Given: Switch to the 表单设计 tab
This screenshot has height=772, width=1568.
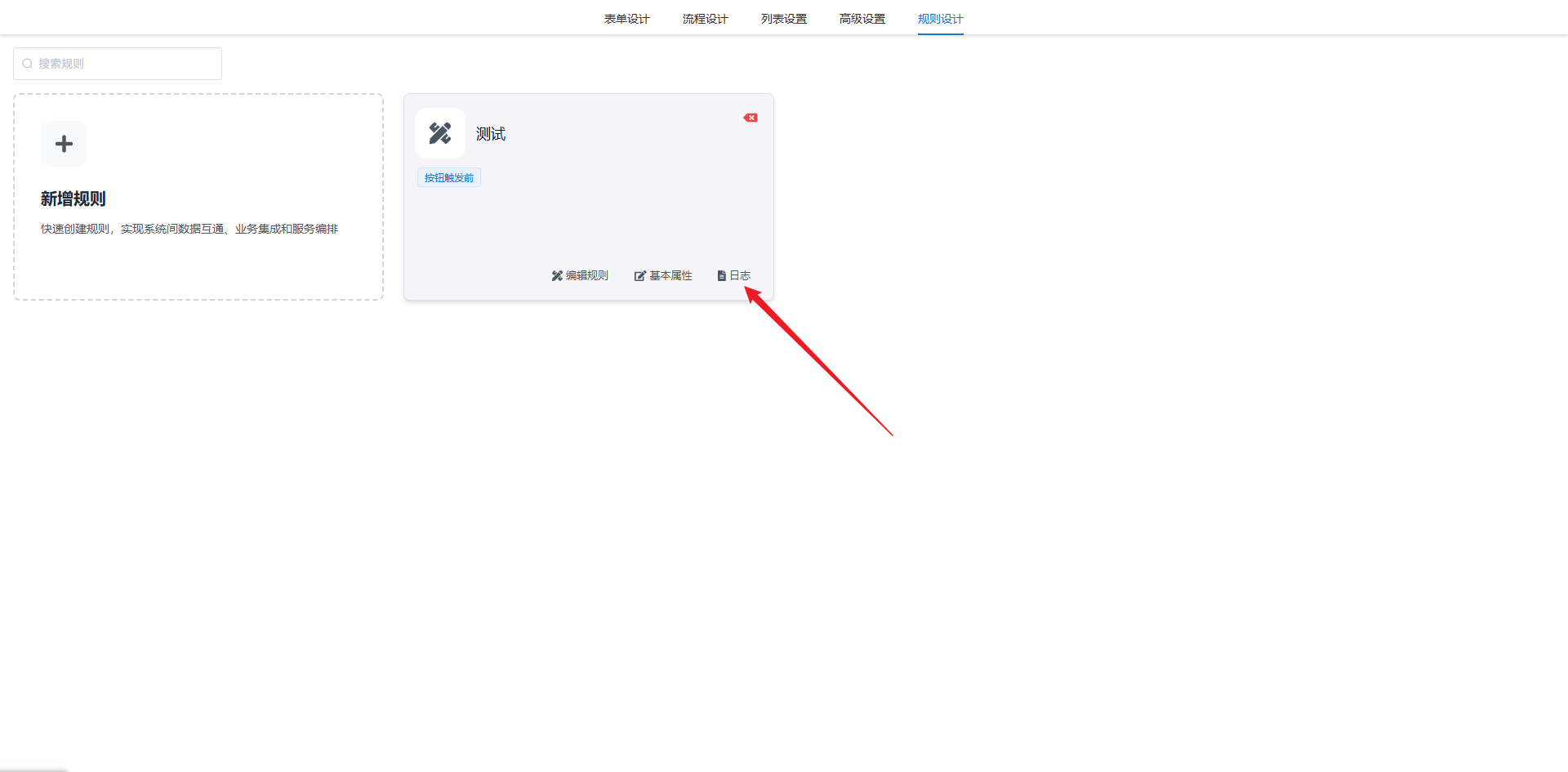Looking at the screenshot, I should pos(626,19).
